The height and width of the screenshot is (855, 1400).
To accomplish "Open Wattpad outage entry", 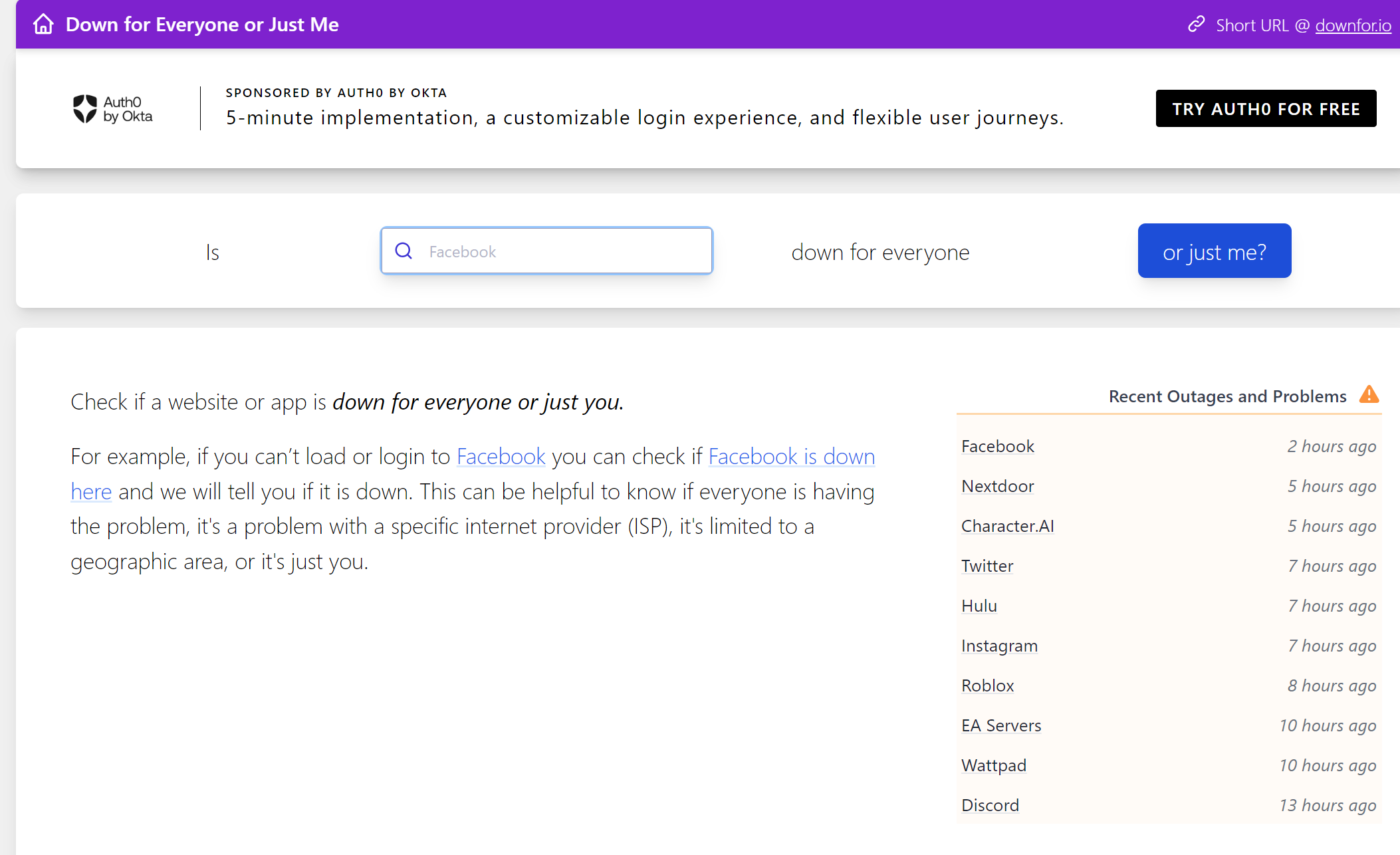I will click(x=994, y=765).
